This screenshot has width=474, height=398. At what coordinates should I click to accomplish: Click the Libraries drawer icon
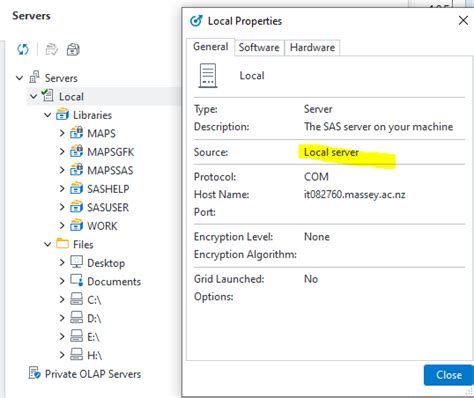click(62, 114)
